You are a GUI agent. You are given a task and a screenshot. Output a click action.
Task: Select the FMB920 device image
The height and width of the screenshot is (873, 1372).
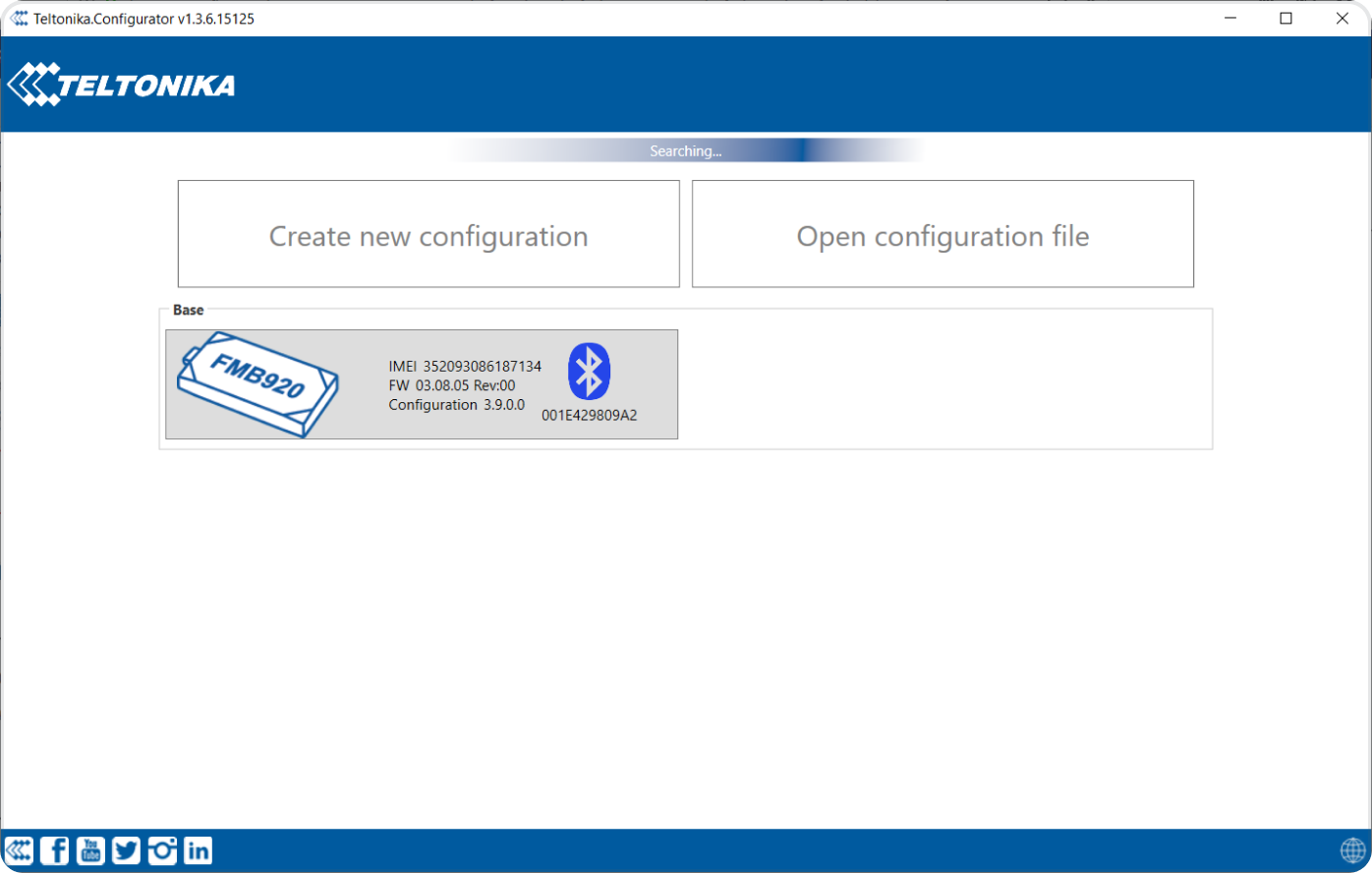tap(258, 384)
